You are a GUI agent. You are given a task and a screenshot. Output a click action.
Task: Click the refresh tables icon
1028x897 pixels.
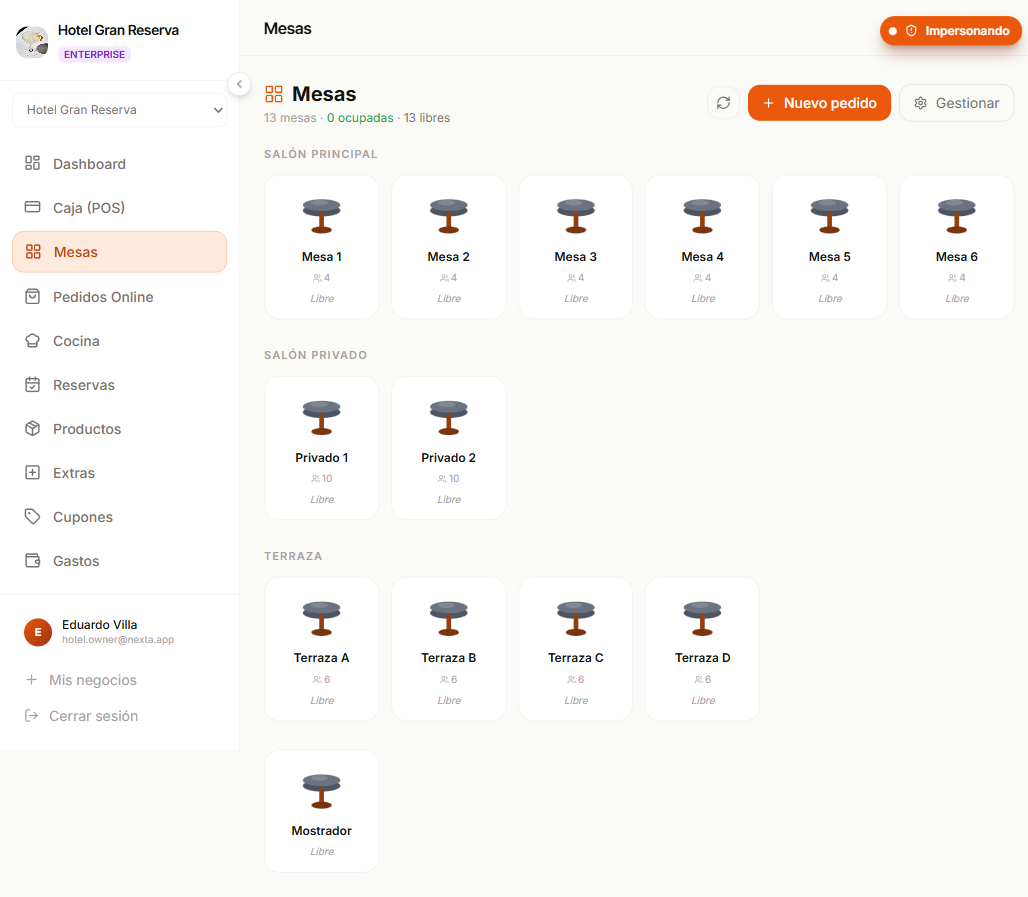(x=723, y=103)
